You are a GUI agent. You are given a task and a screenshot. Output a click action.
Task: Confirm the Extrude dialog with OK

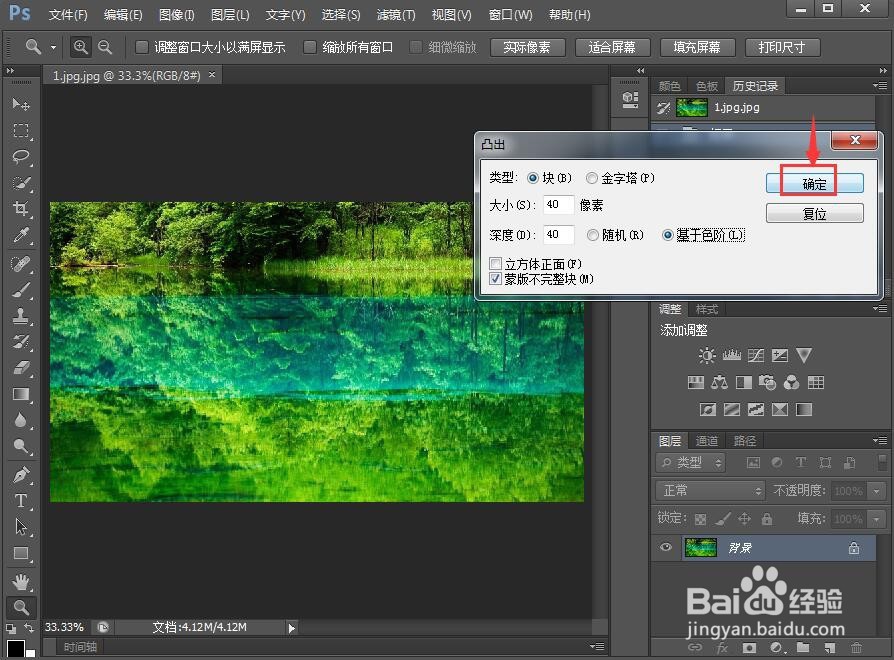click(x=814, y=184)
